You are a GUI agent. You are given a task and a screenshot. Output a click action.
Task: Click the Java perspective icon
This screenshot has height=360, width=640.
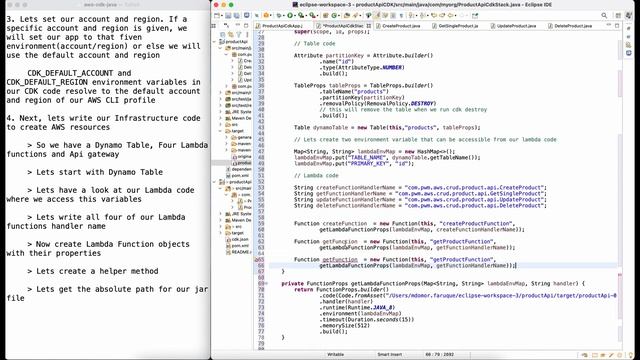(629, 16)
